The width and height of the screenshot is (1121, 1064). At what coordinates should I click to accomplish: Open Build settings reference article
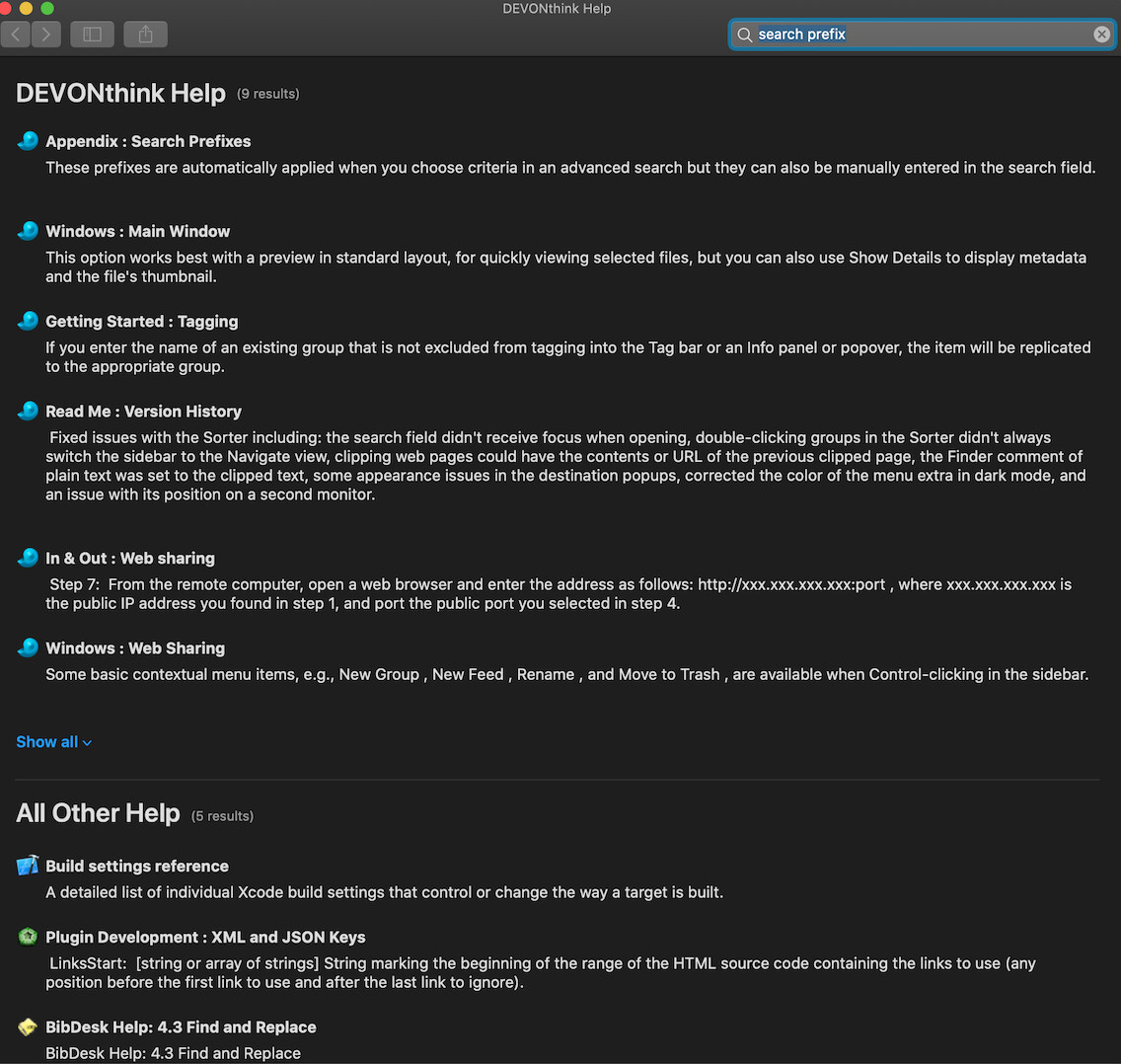(137, 867)
